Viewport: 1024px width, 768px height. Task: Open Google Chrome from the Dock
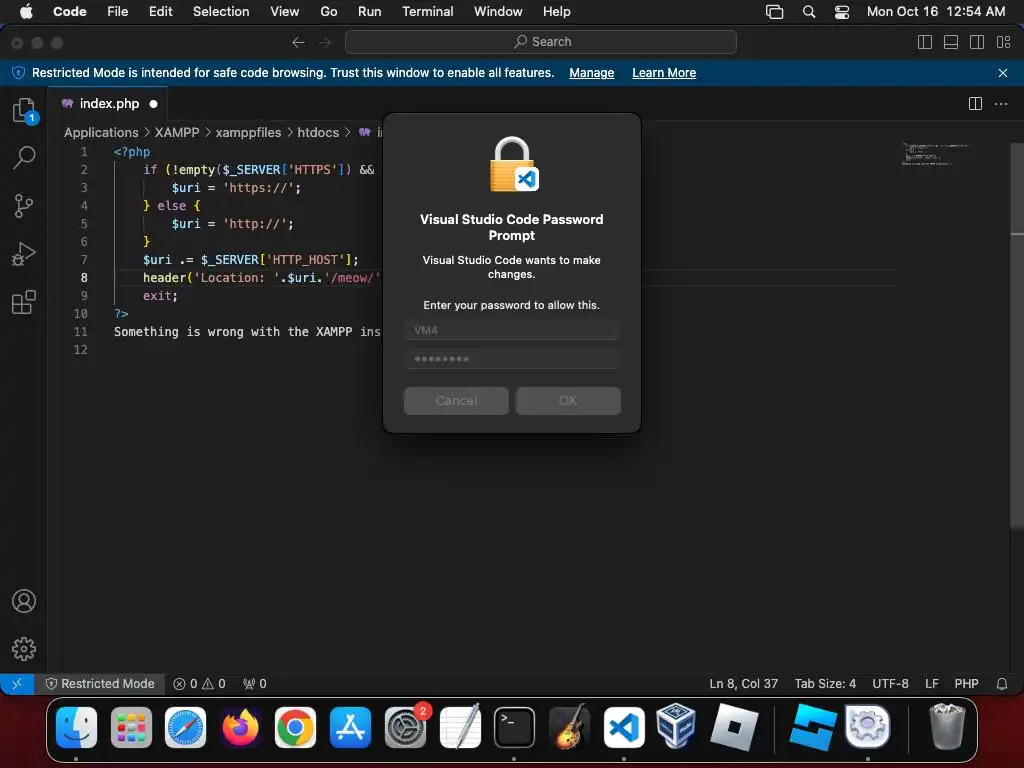[295, 727]
